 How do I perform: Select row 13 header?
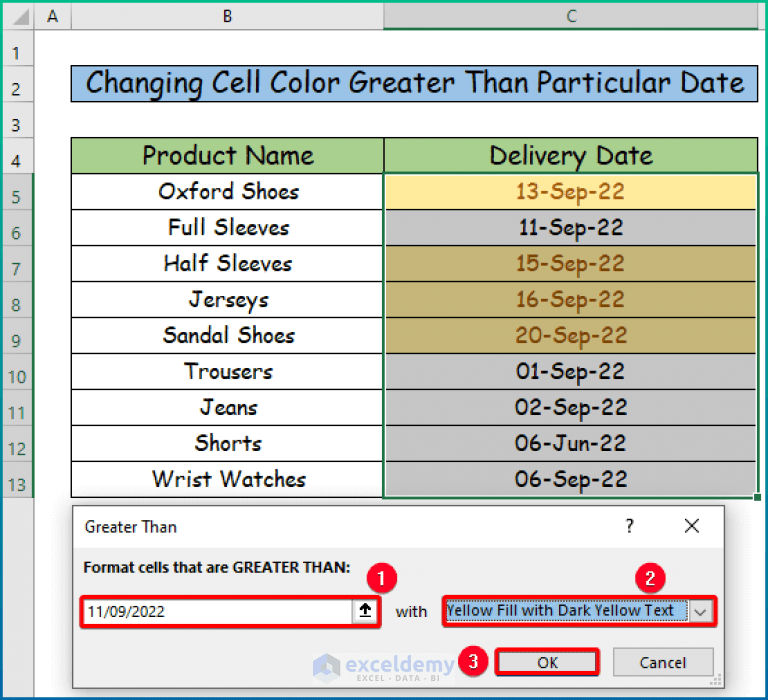coord(18,480)
